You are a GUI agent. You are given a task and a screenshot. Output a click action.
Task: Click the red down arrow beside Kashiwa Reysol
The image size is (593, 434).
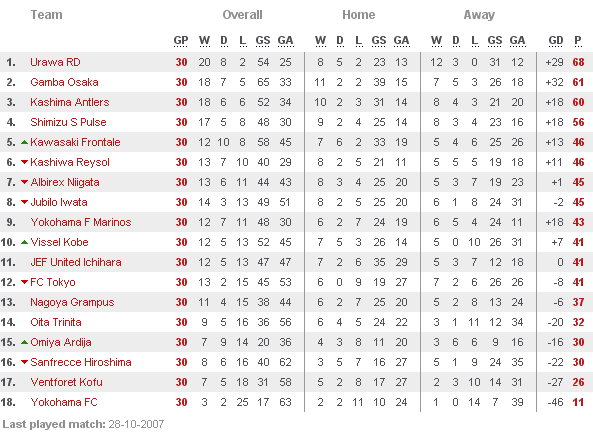point(25,162)
